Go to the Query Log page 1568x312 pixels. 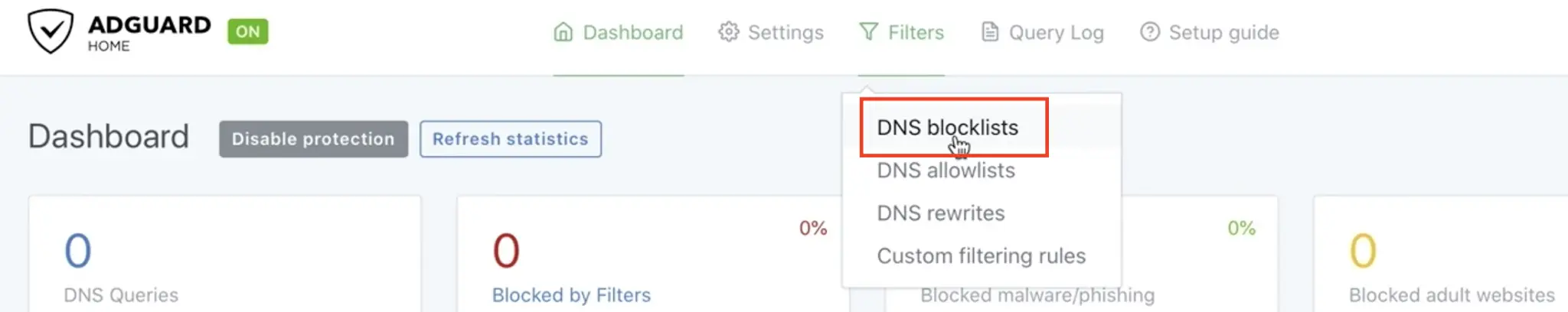1056,32
